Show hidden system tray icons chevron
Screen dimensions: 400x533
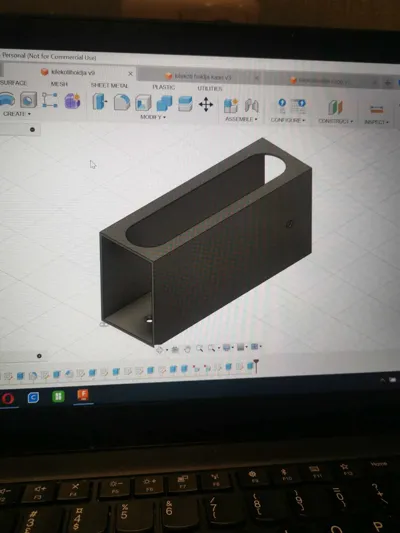pos(383,380)
